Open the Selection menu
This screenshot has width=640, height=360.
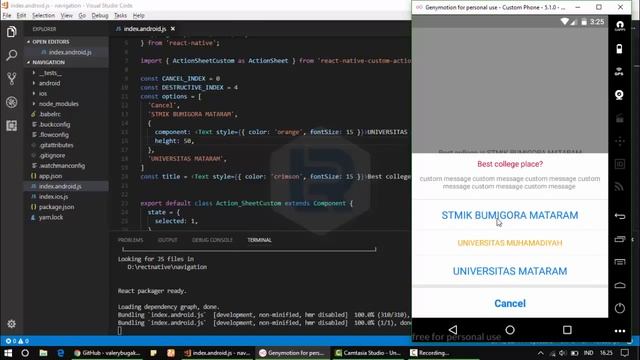click(43, 16)
